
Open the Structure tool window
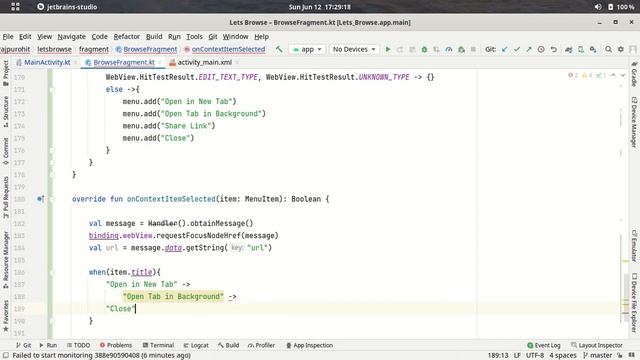point(6,111)
